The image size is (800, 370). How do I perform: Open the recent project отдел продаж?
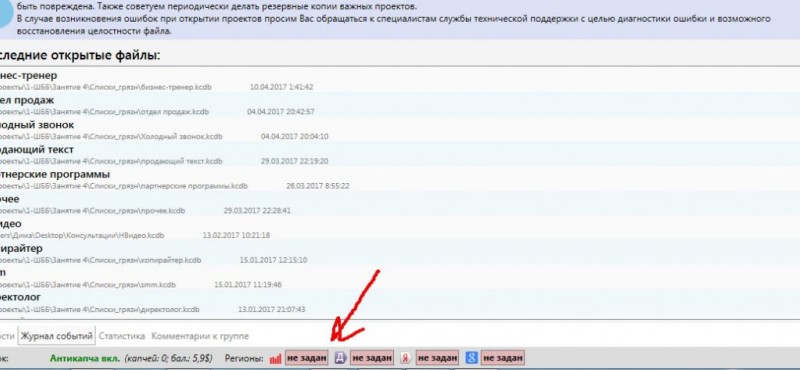(x=27, y=101)
